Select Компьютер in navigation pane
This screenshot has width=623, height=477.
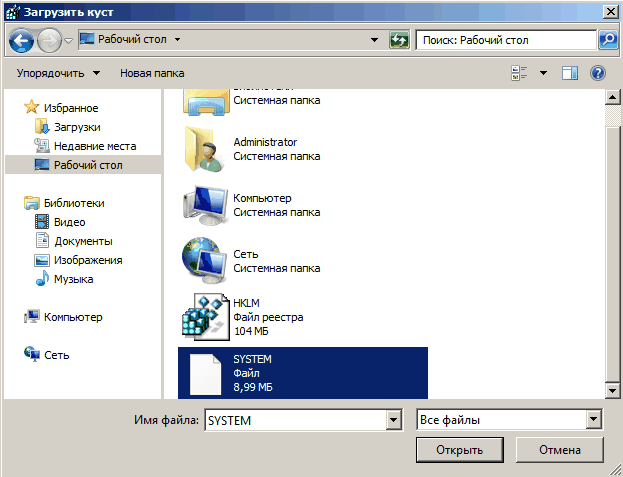[x=73, y=317]
